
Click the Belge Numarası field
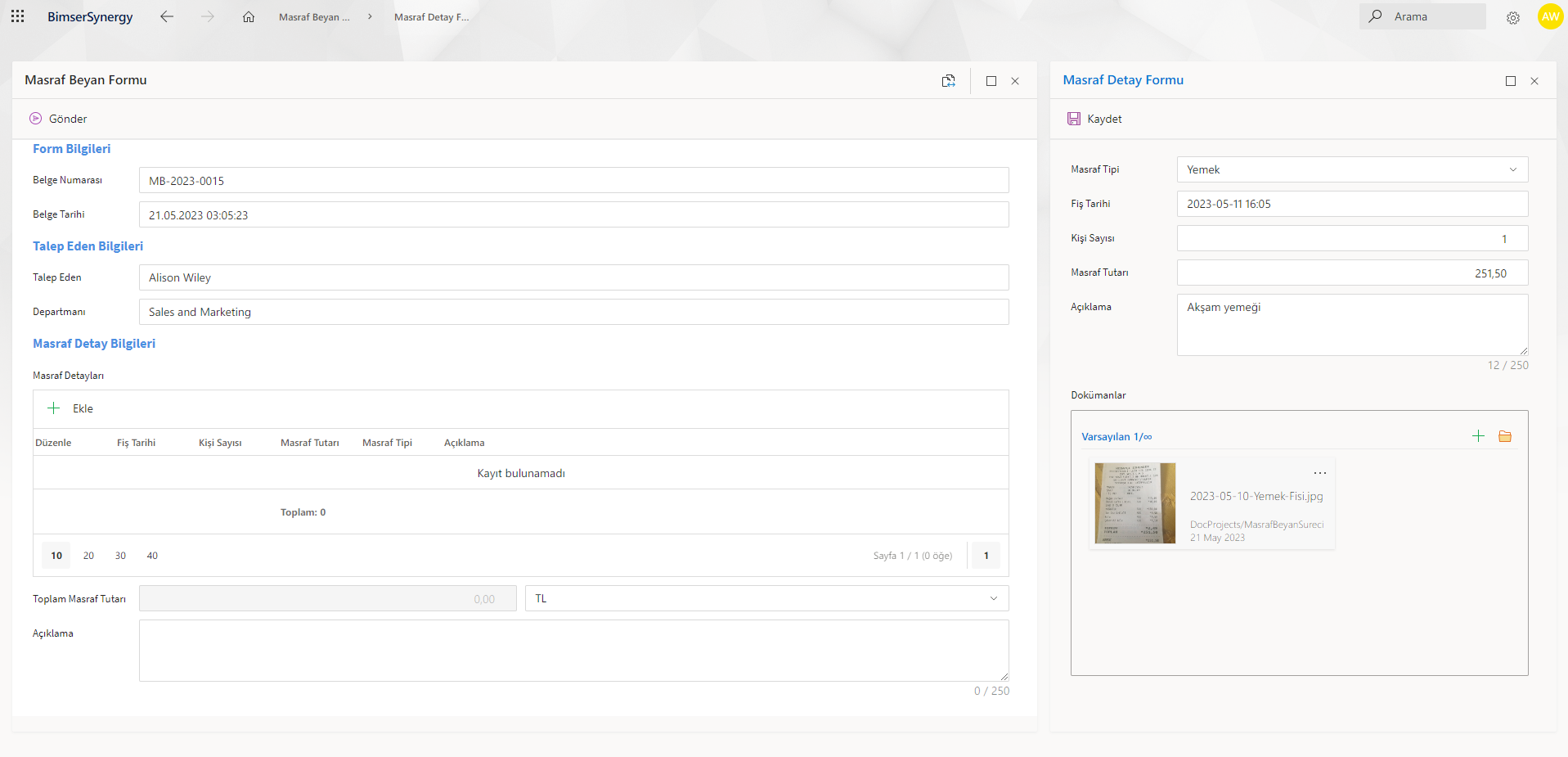573,180
